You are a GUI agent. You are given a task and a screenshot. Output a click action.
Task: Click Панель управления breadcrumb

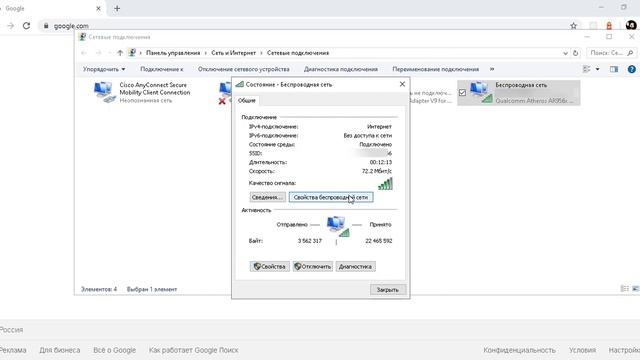(x=173, y=53)
